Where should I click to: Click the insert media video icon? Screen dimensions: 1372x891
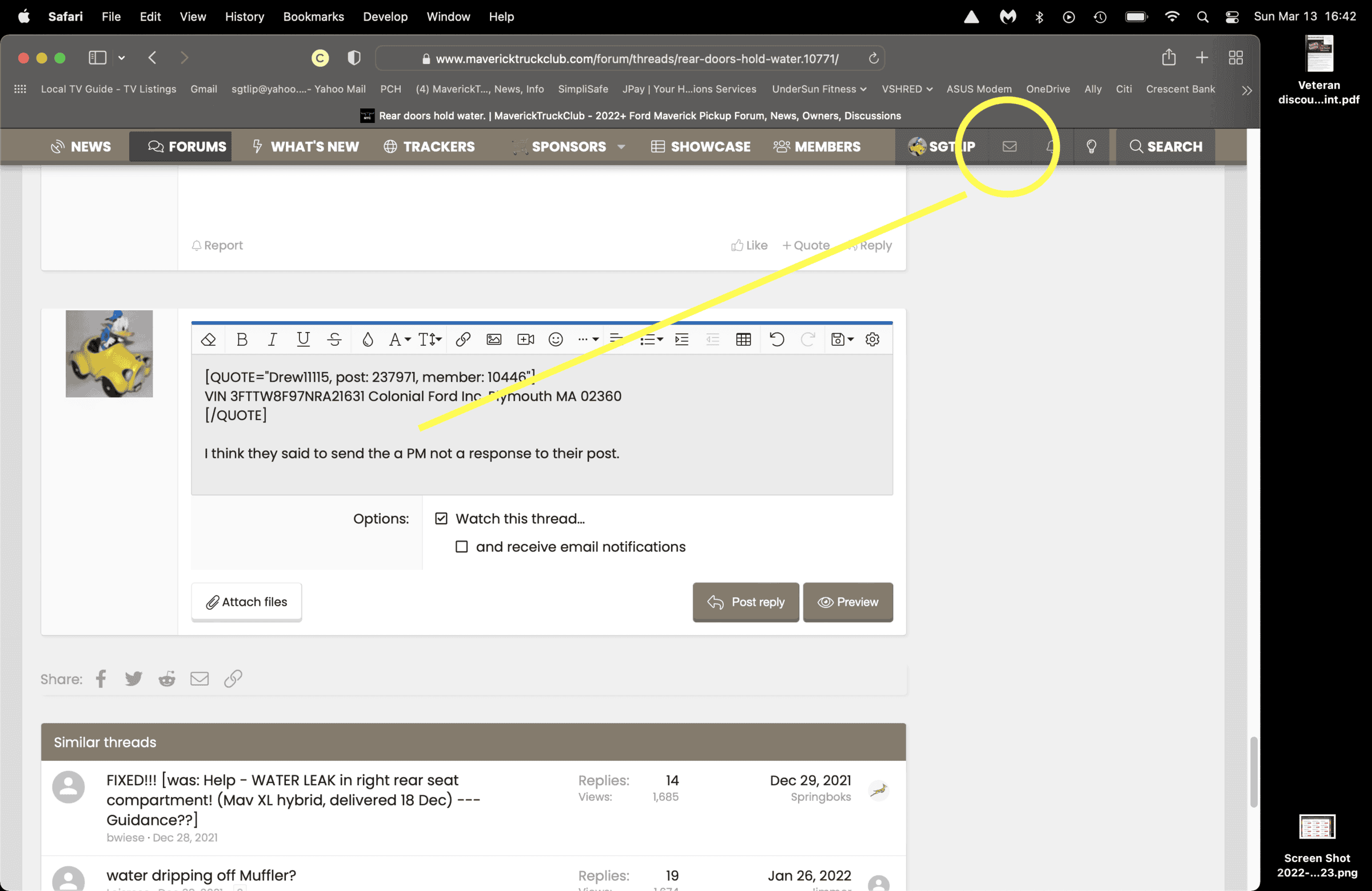pos(526,339)
